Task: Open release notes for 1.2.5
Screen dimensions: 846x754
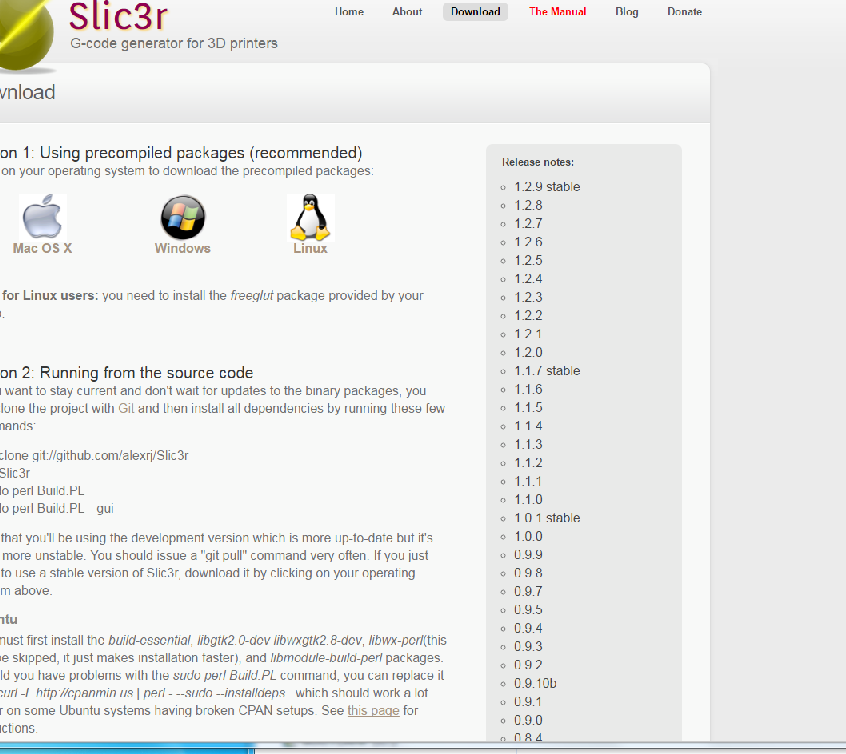Action: (528, 260)
